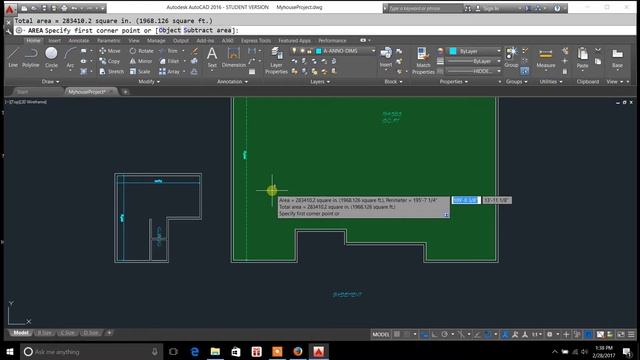Choose Subtract area option in command line
Image resolution: width=640 pixels, height=360 pixels.
pos(207,30)
